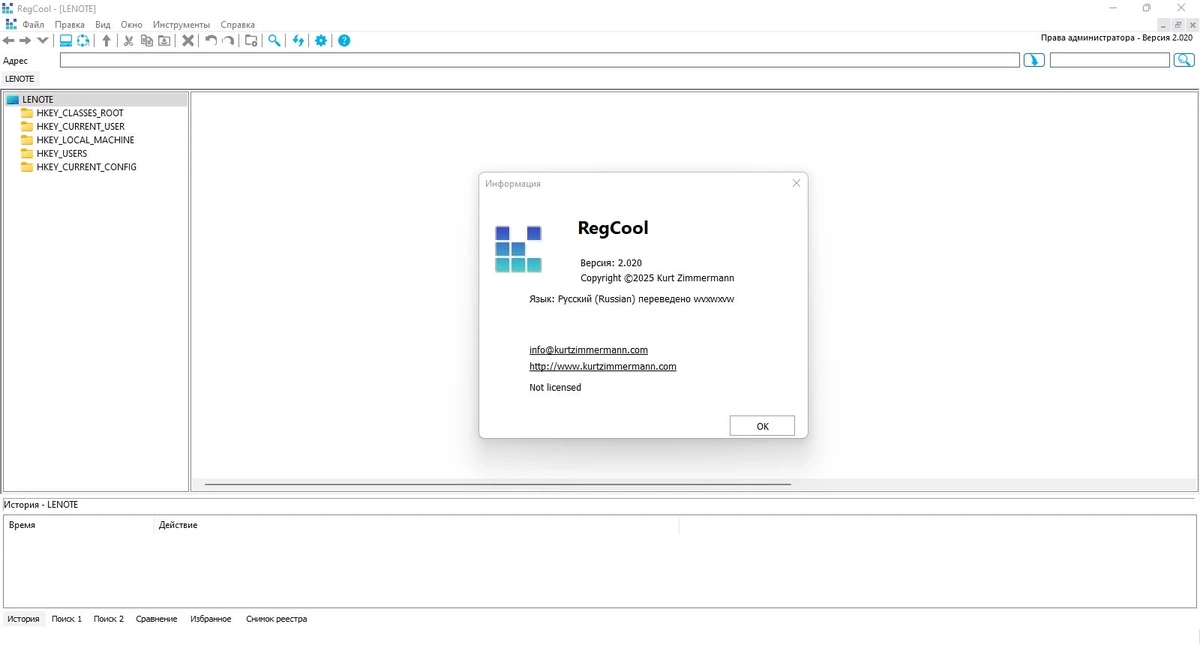Click the dashed-circle connect icon in toolbar

[83, 41]
